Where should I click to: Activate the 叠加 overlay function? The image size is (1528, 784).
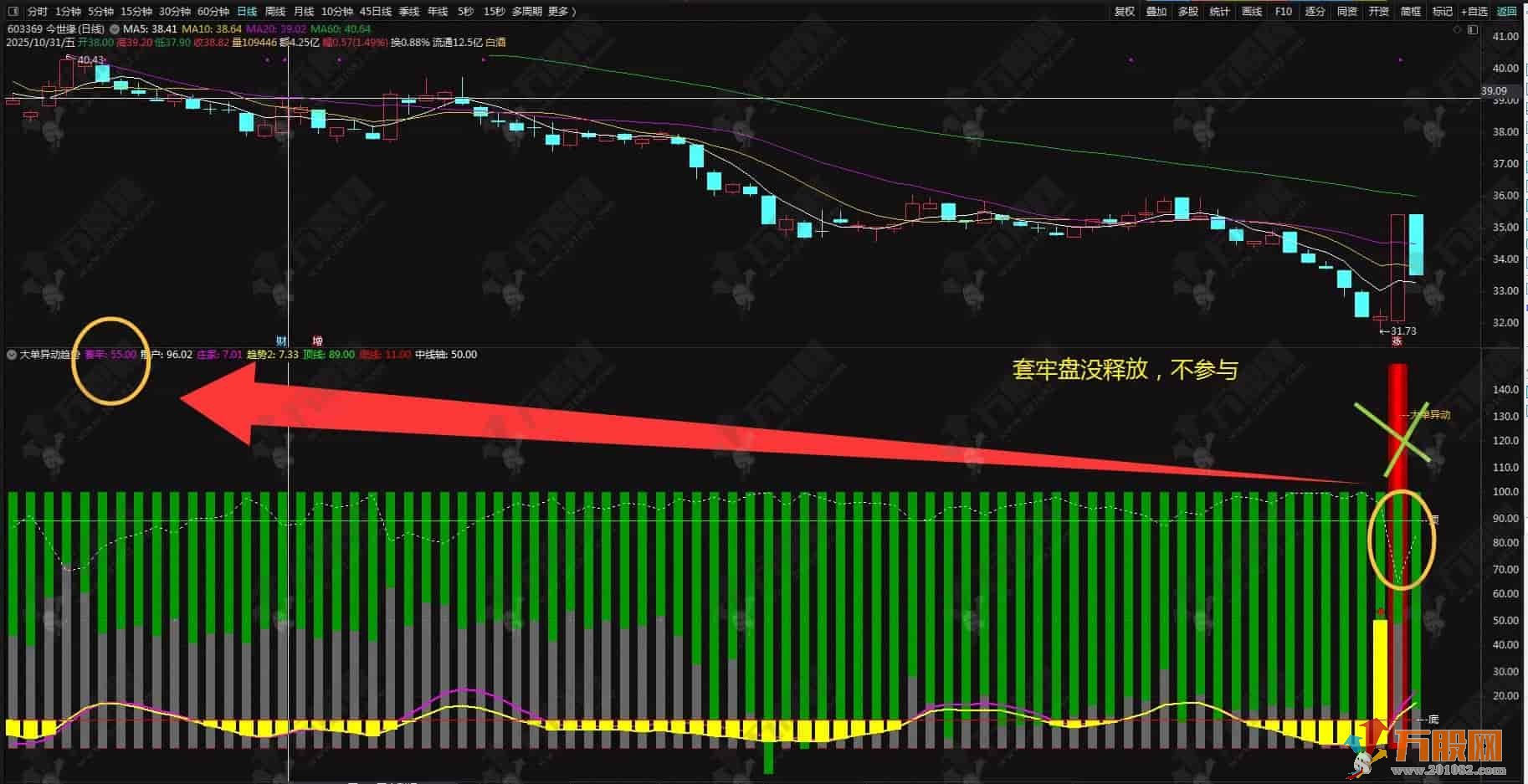[1157, 11]
